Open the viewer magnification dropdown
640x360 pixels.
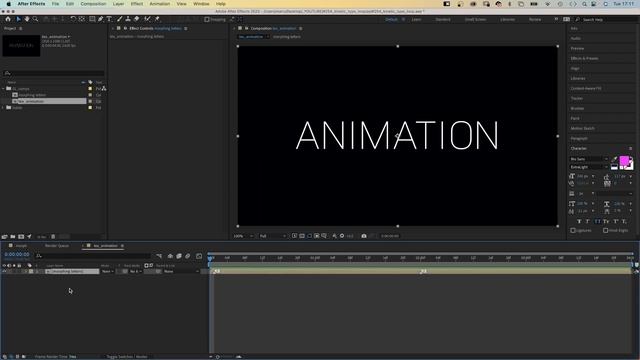(x=243, y=236)
